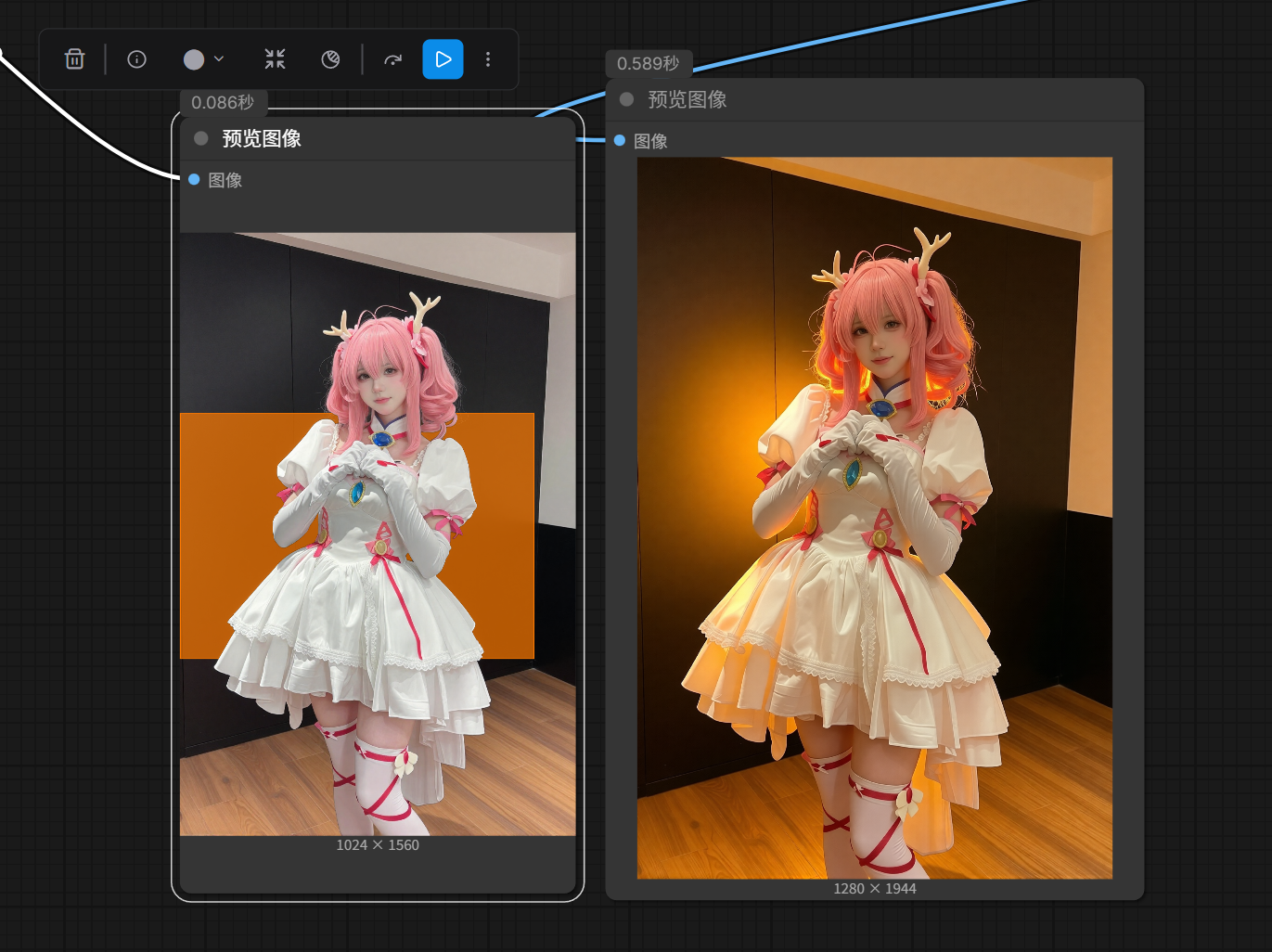
Task: Bypass the node using the striped circle icon
Action: 330,59
